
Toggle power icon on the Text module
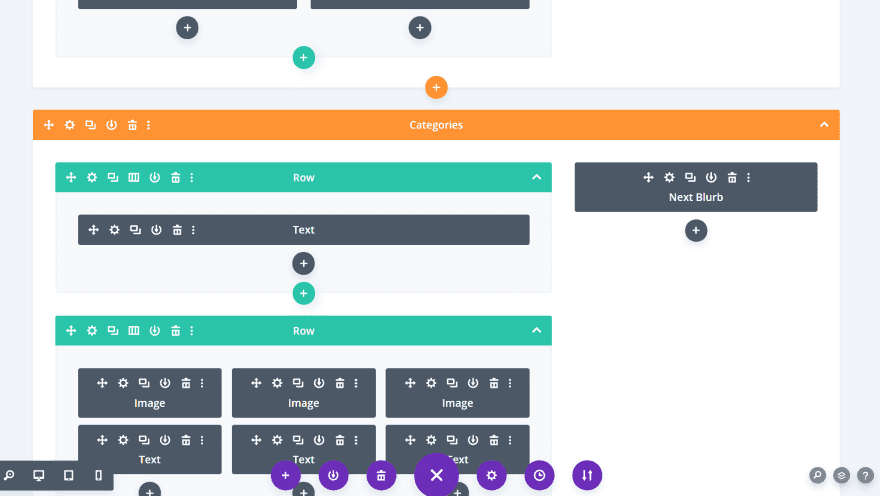click(x=156, y=229)
